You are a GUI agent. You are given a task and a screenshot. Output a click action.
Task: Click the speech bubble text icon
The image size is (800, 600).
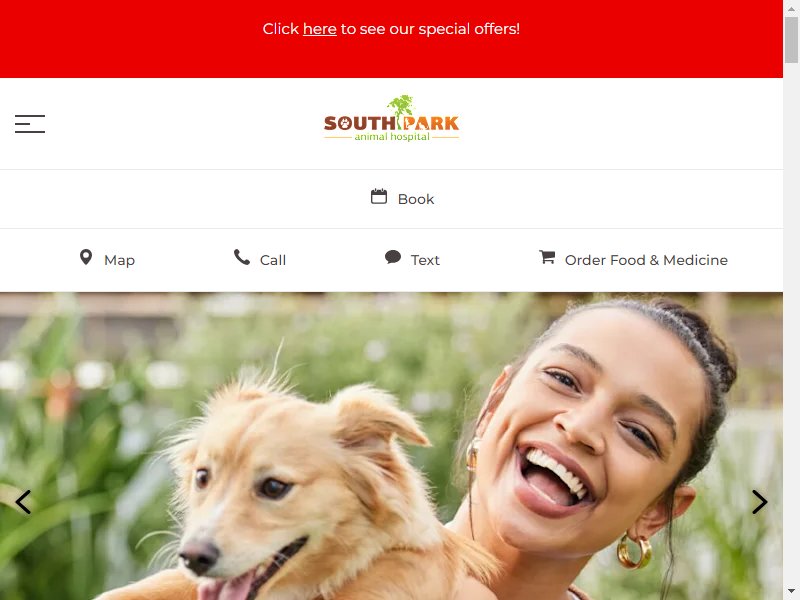pos(393,257)
